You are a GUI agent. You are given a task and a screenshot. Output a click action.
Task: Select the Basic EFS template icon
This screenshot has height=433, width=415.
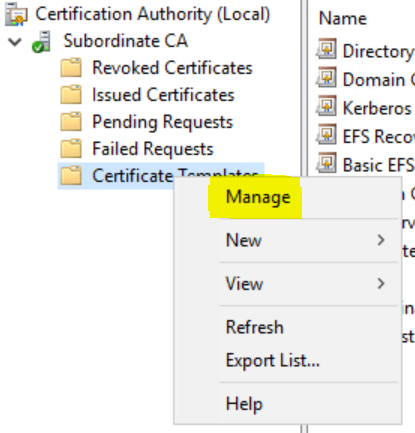pos(326,163)
